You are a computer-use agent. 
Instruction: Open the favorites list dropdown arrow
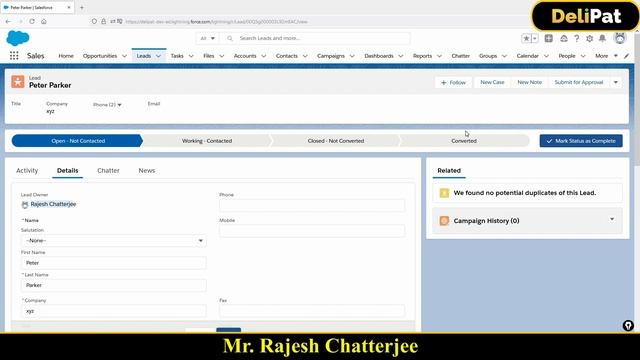tap(535, 38)
